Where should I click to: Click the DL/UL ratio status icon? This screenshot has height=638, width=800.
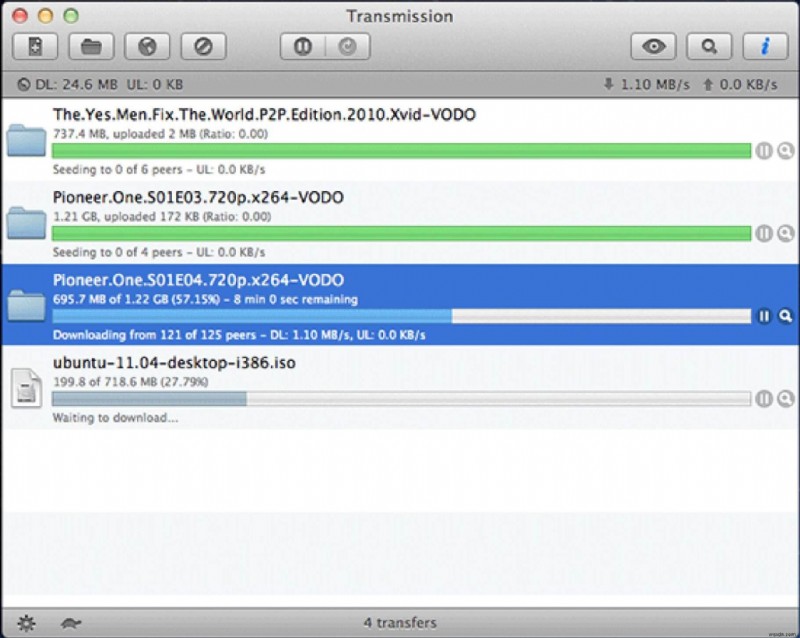point(23,84)
